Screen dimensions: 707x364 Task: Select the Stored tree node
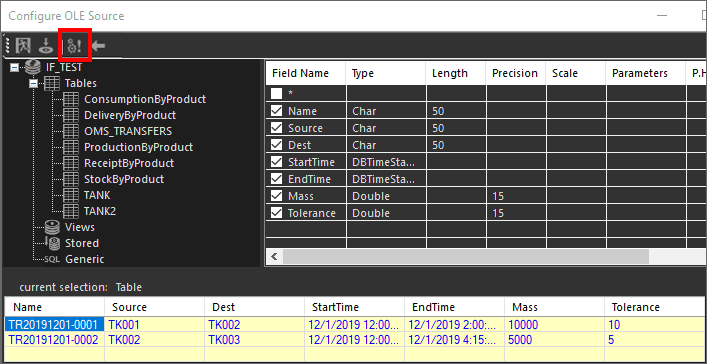[82, 243]
